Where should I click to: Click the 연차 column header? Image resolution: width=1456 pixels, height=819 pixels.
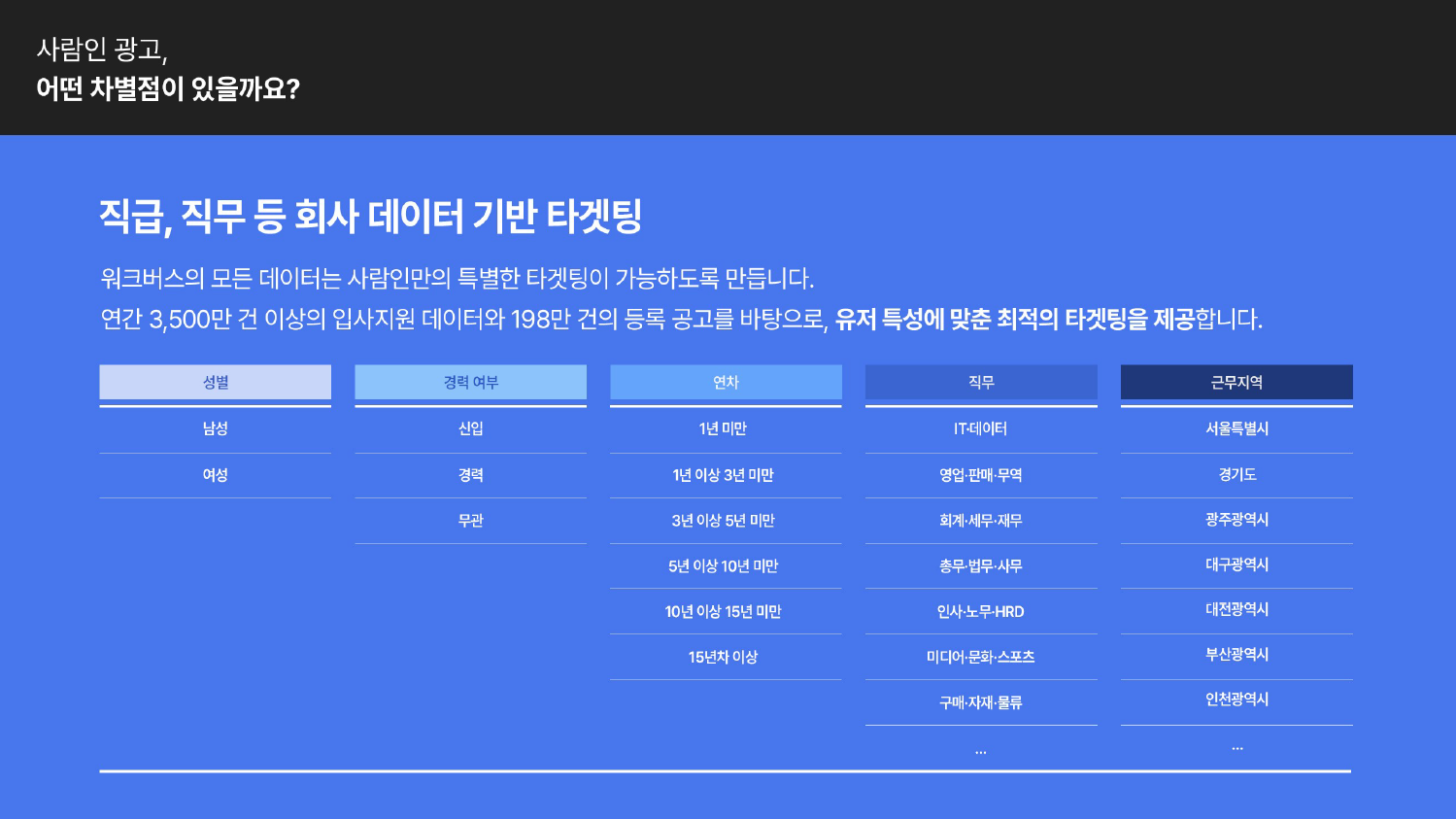click(x=726, y=382)
